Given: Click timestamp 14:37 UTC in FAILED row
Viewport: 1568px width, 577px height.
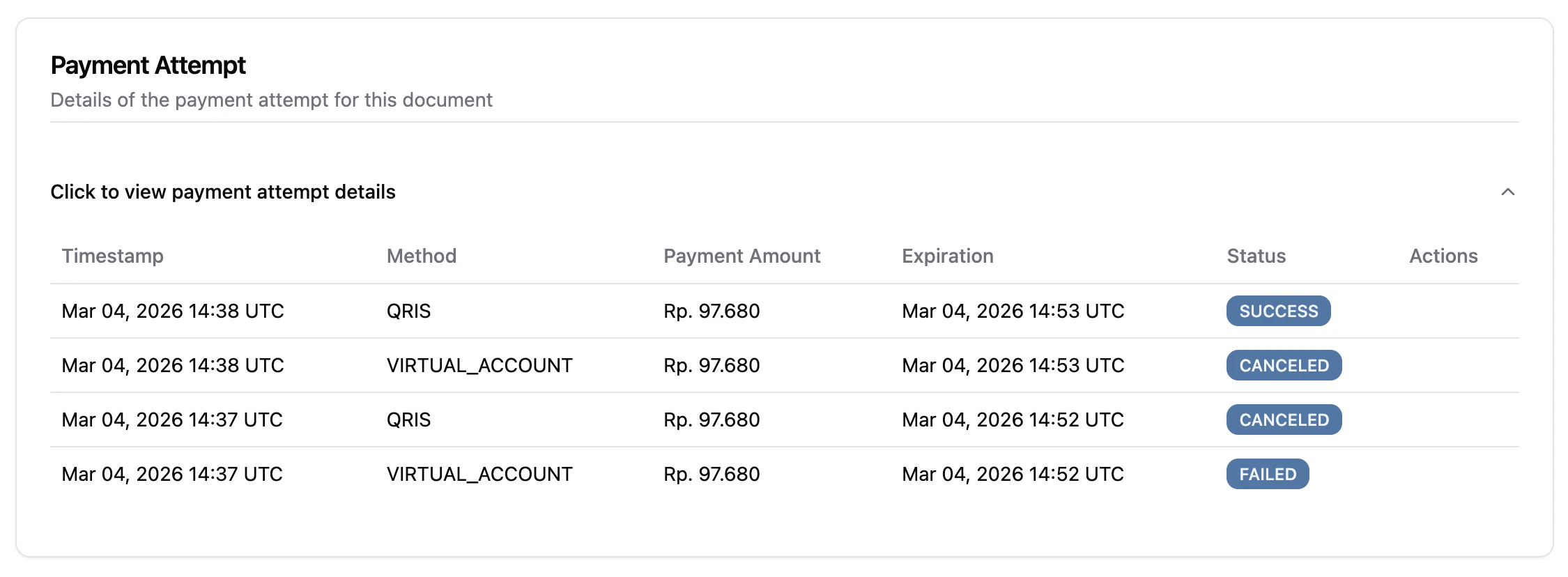Looking at the screenshot, I should click(x=172, y=474).
